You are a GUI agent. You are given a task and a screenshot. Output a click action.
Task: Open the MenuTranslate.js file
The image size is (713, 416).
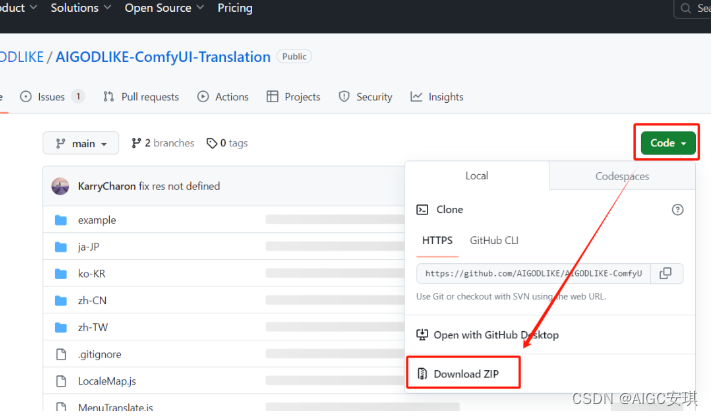click(115, 407)
